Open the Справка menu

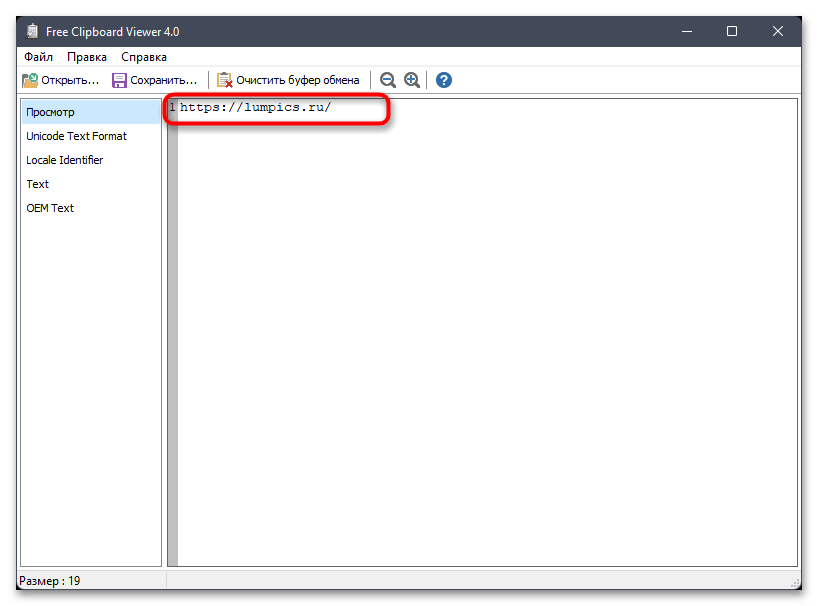tap(144, 57)
